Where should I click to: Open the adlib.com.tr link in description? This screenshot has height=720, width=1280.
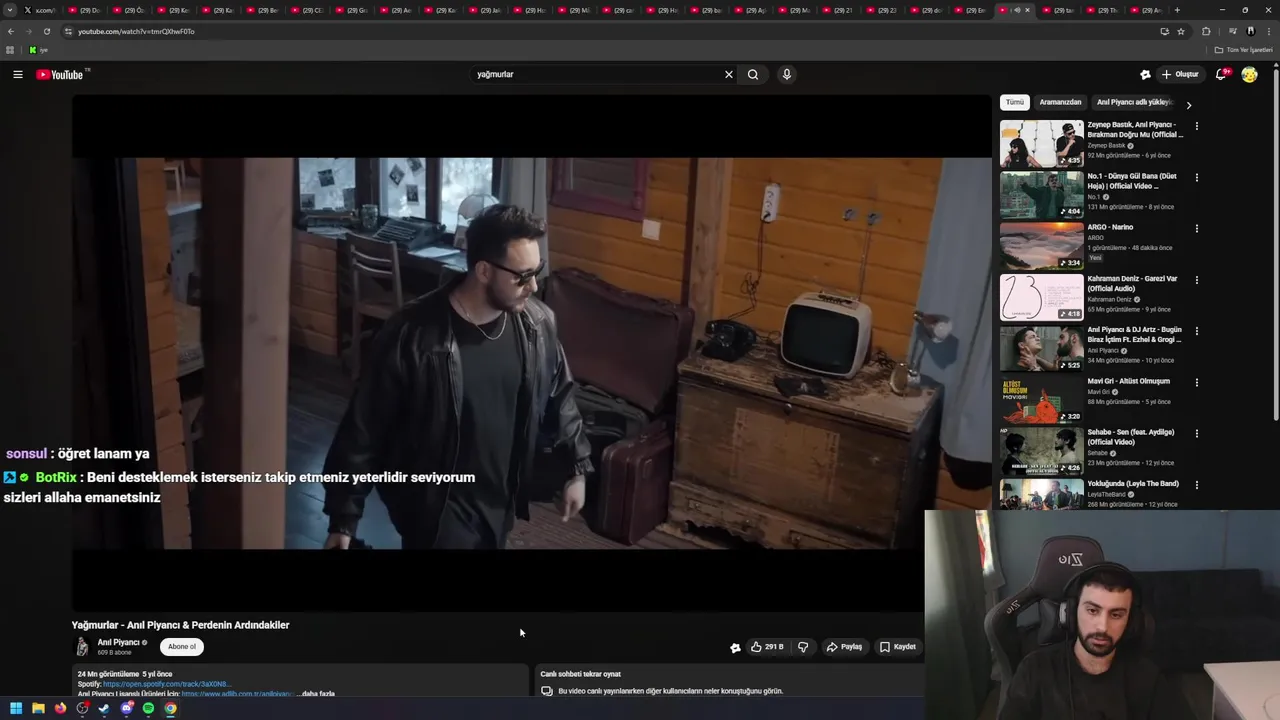[x=237, y=693]
